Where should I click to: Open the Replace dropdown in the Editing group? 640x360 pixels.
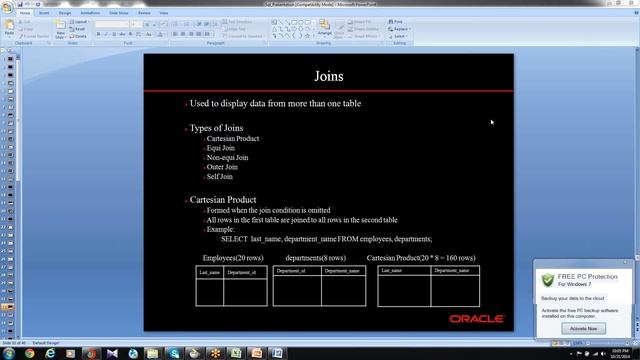tap(399, 29)
